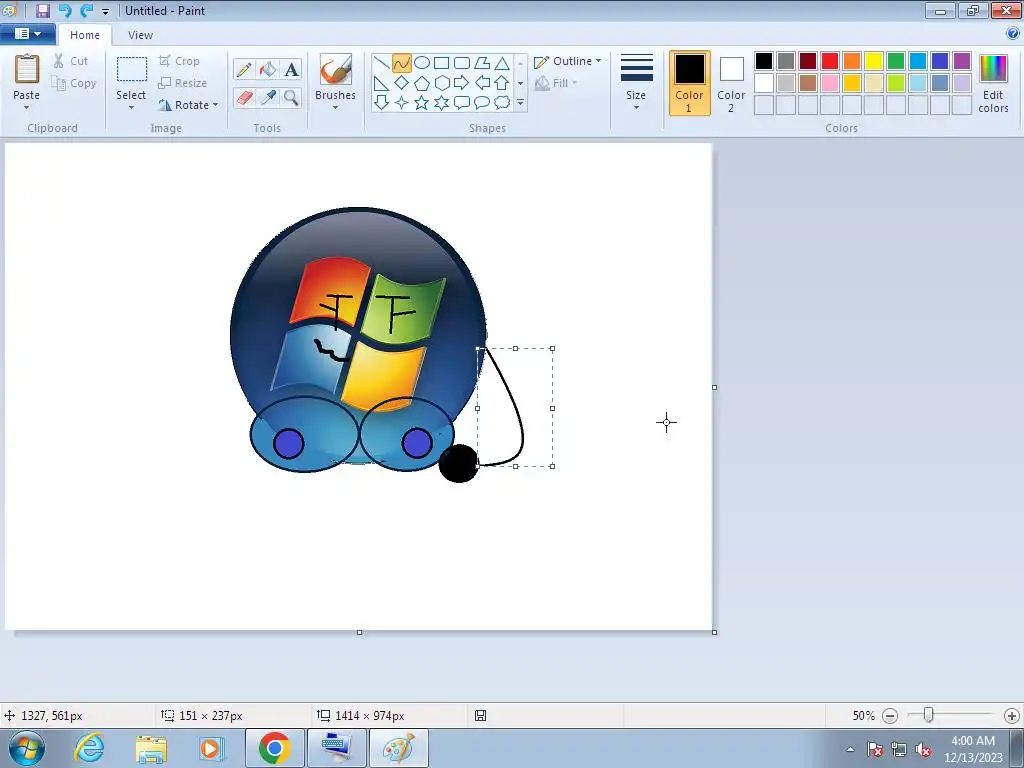Choose the Rounded rectangular callout shape

click(462, 103)
